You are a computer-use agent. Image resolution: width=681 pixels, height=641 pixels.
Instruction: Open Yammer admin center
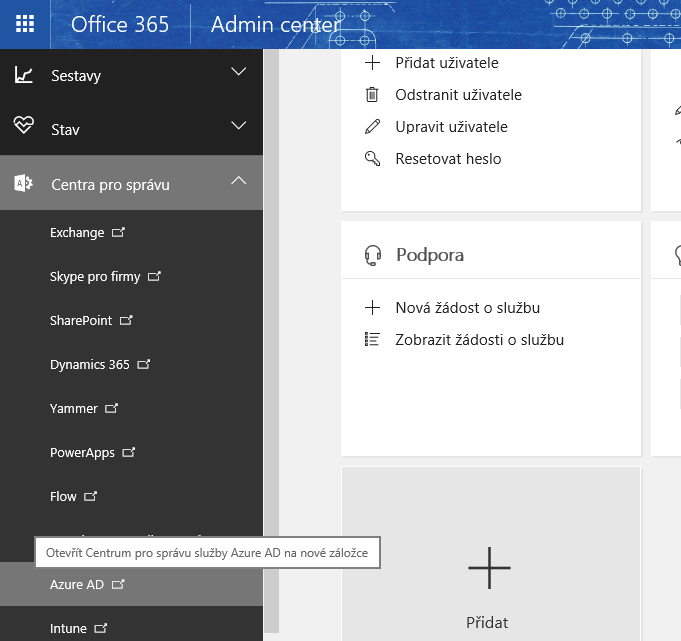pyautogui.click(x=74, y=409)
